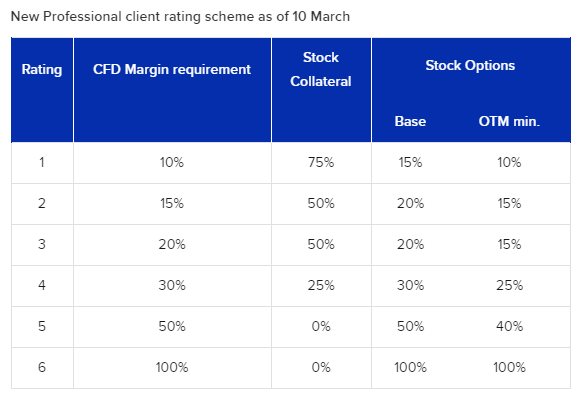This screenshot has width=582, height=399.
Task: Click the Stock Options header
Action: click(470, 65)
